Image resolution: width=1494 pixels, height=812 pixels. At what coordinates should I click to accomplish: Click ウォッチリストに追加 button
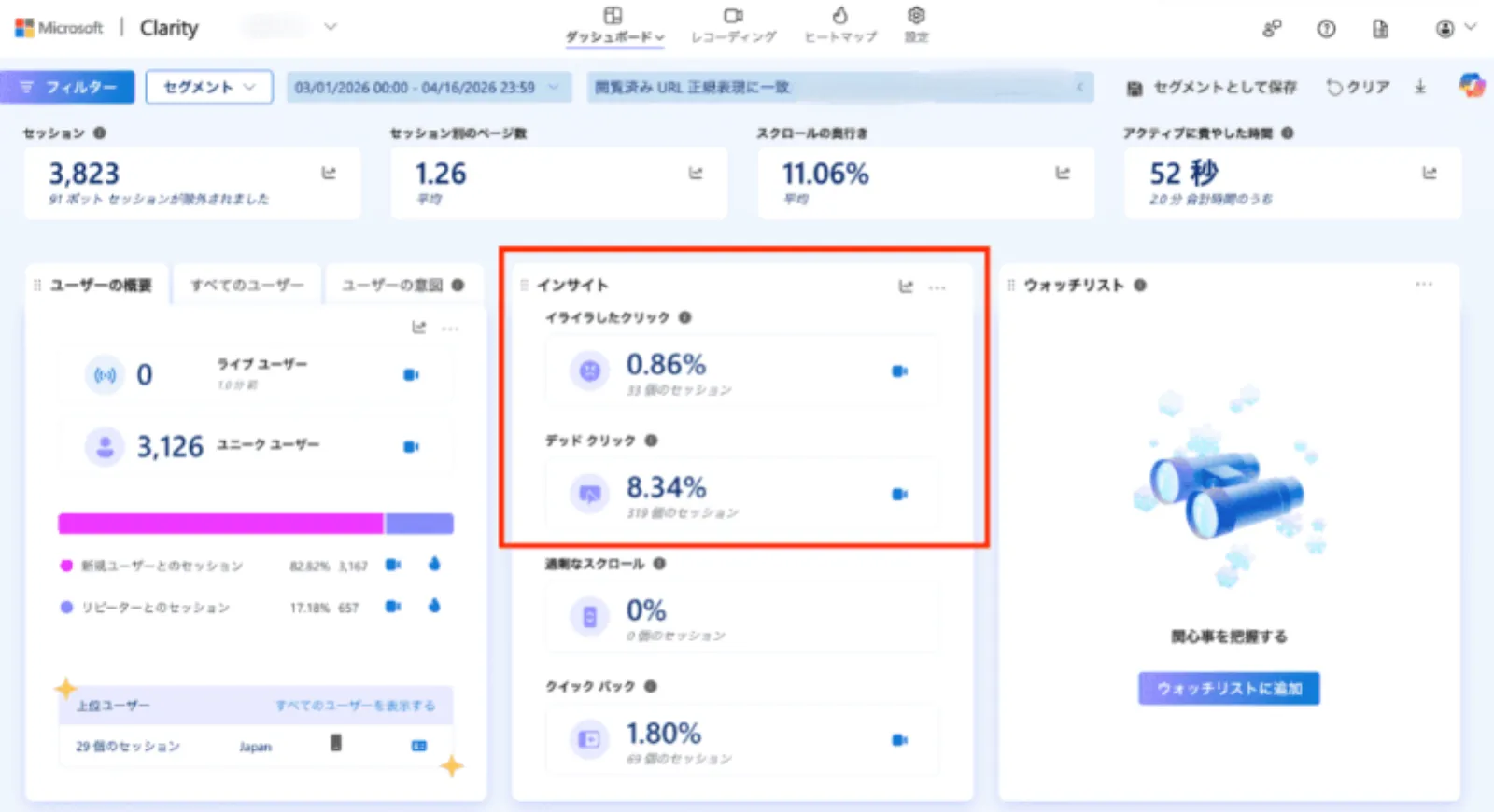tap(1229, 689)
